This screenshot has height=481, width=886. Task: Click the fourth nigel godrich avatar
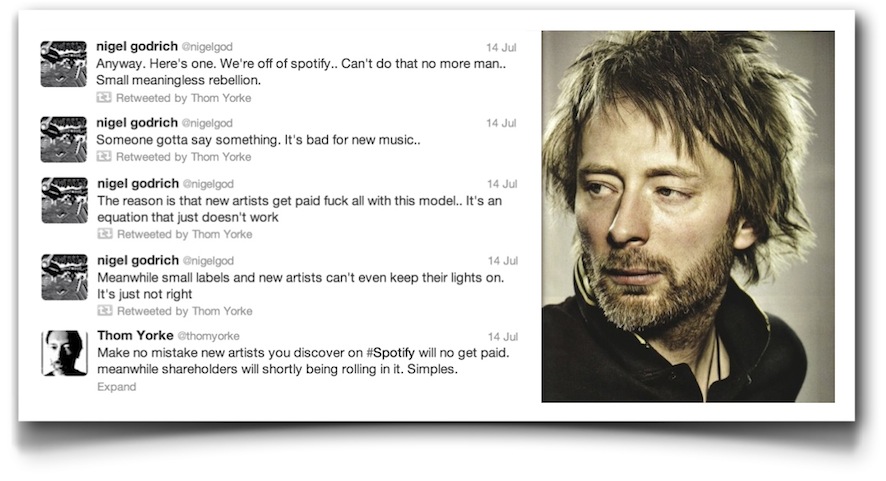64,277
